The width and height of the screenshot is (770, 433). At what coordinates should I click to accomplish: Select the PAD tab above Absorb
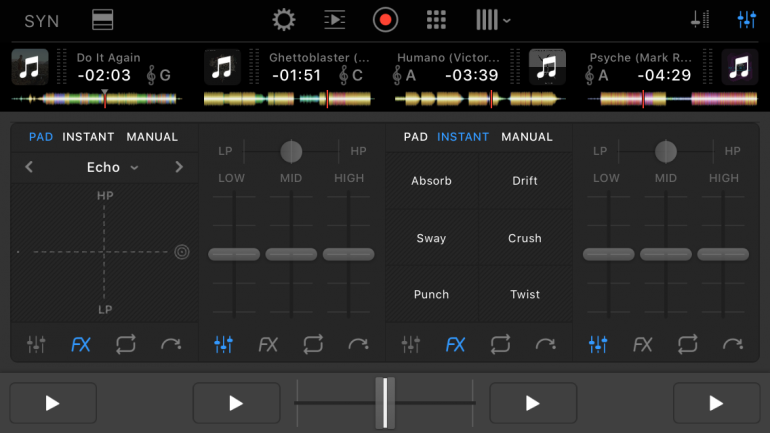[x=416, y=137]
